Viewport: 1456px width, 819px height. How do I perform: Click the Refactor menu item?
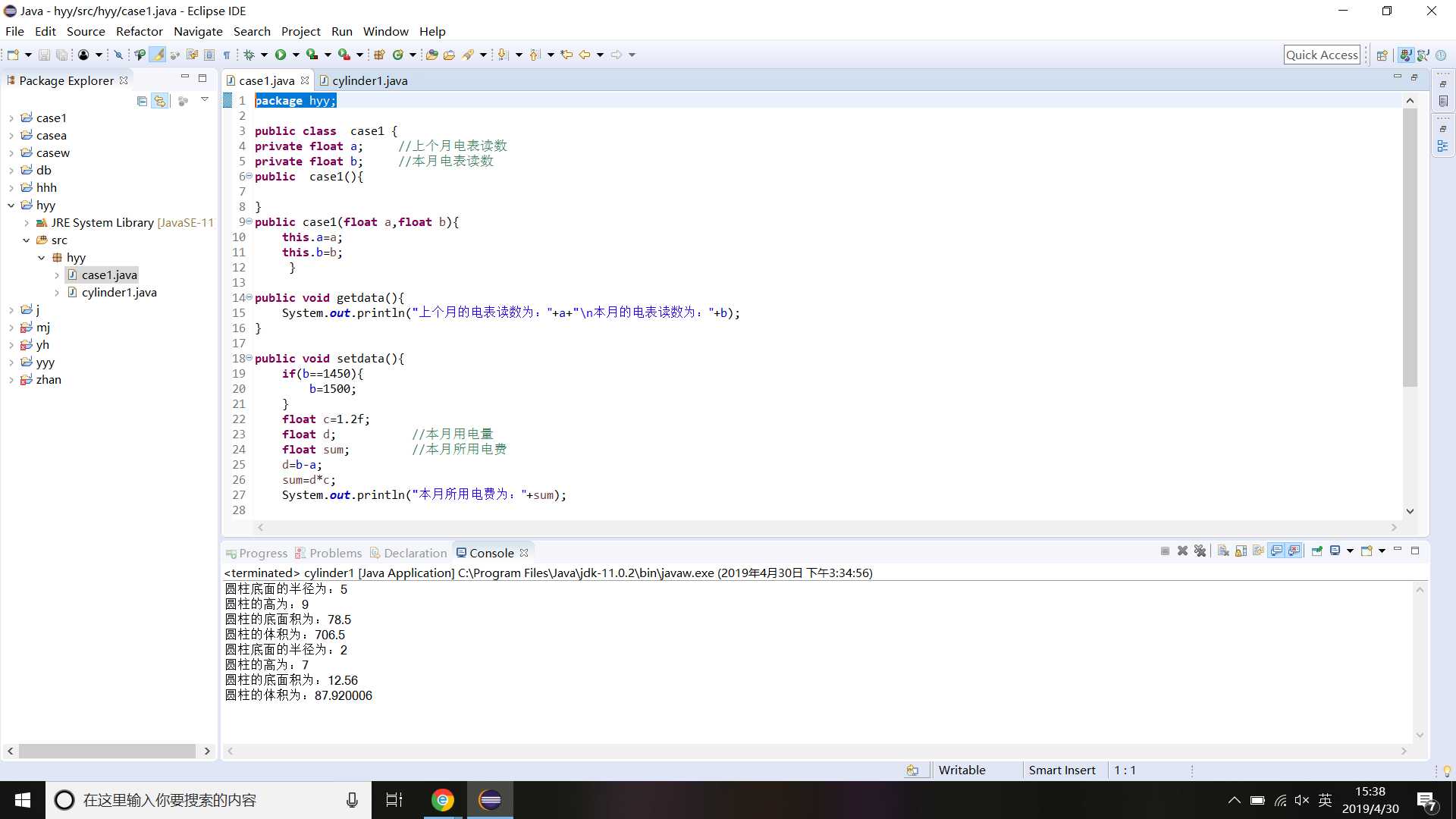pyautogui.click(x=139, y=31)
